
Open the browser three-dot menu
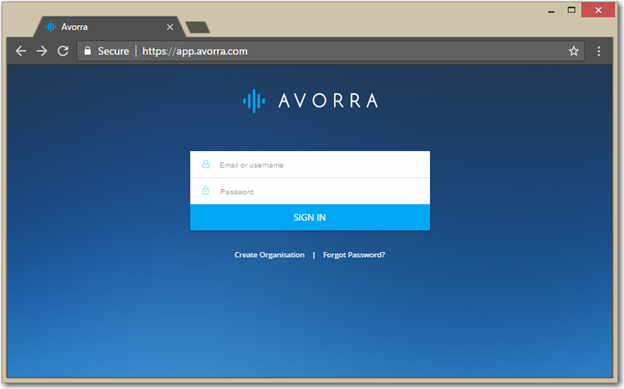pyautogui.click(x=599, y=51)
